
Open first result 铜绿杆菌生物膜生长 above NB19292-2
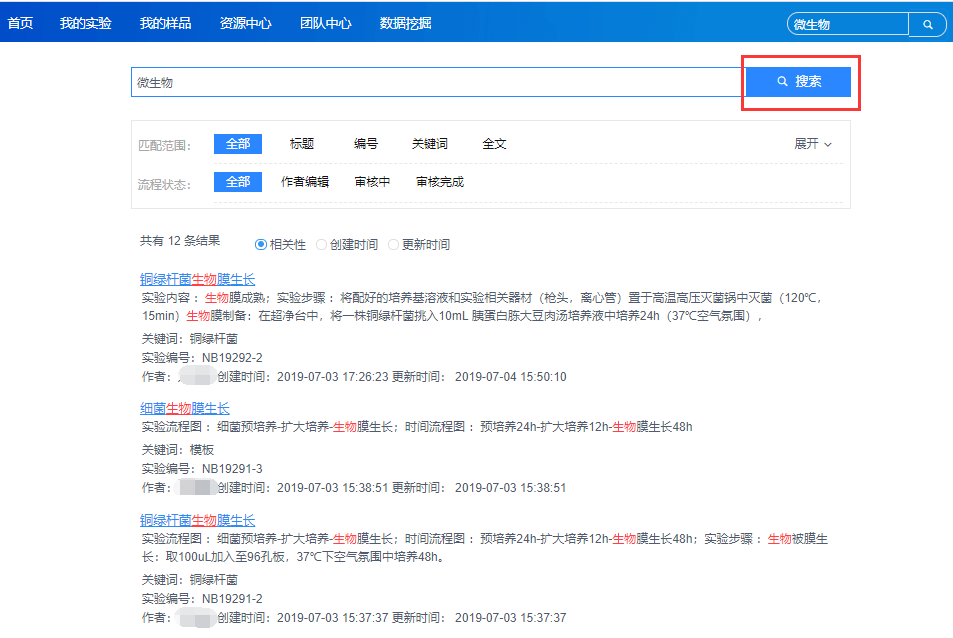198,279
